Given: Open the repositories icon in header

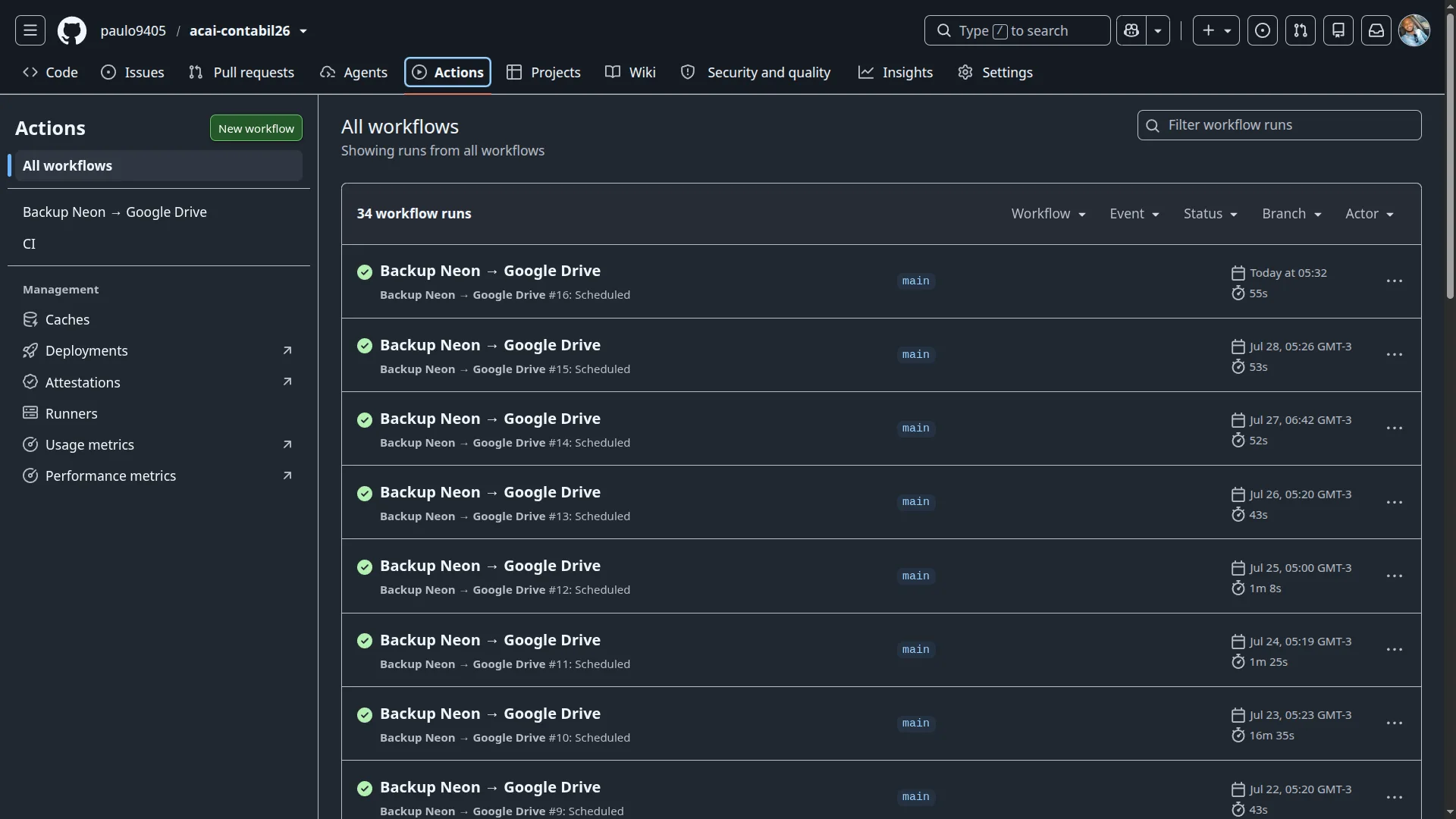Looking at the screenshot, I should pos(1338,30).
